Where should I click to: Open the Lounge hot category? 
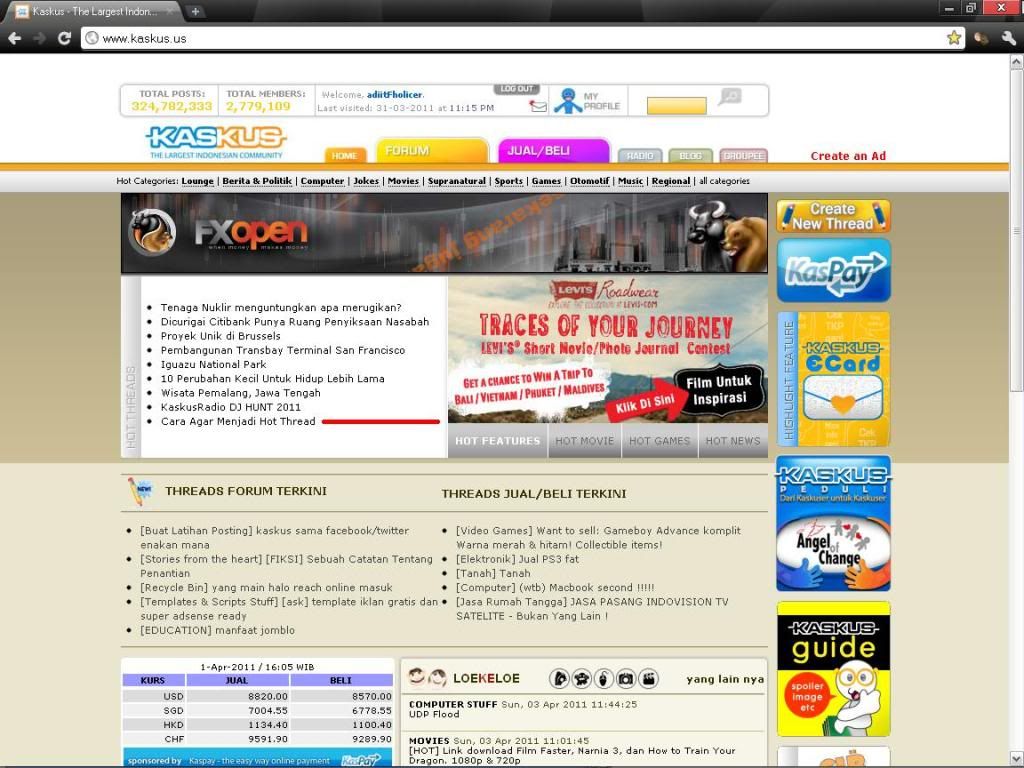[x=197, y=181]
